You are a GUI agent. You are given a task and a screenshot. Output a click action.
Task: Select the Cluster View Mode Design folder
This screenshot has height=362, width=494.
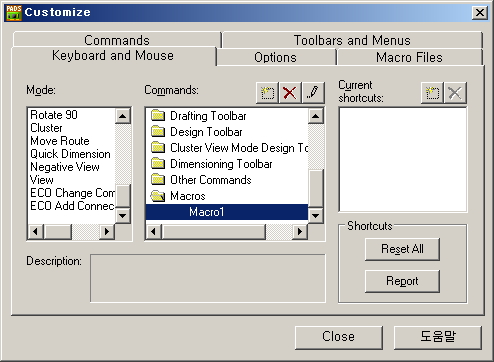point(229,148)
